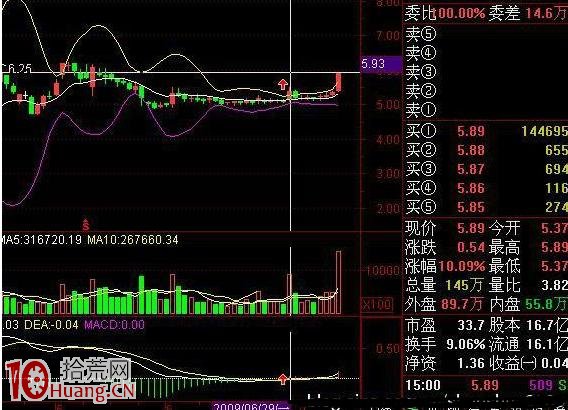Click the 股本 16.7亿 value
Image resolution: width=568 pixels, height=410 pixels.
547,325
